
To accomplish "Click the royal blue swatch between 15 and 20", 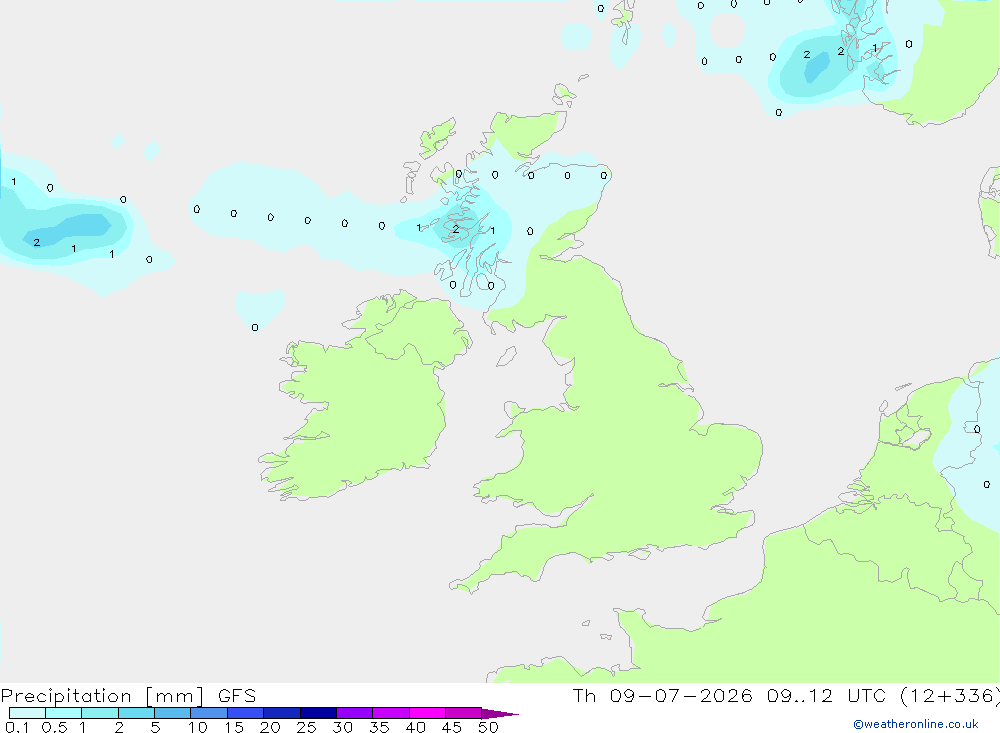I will (x=246, y=713).
